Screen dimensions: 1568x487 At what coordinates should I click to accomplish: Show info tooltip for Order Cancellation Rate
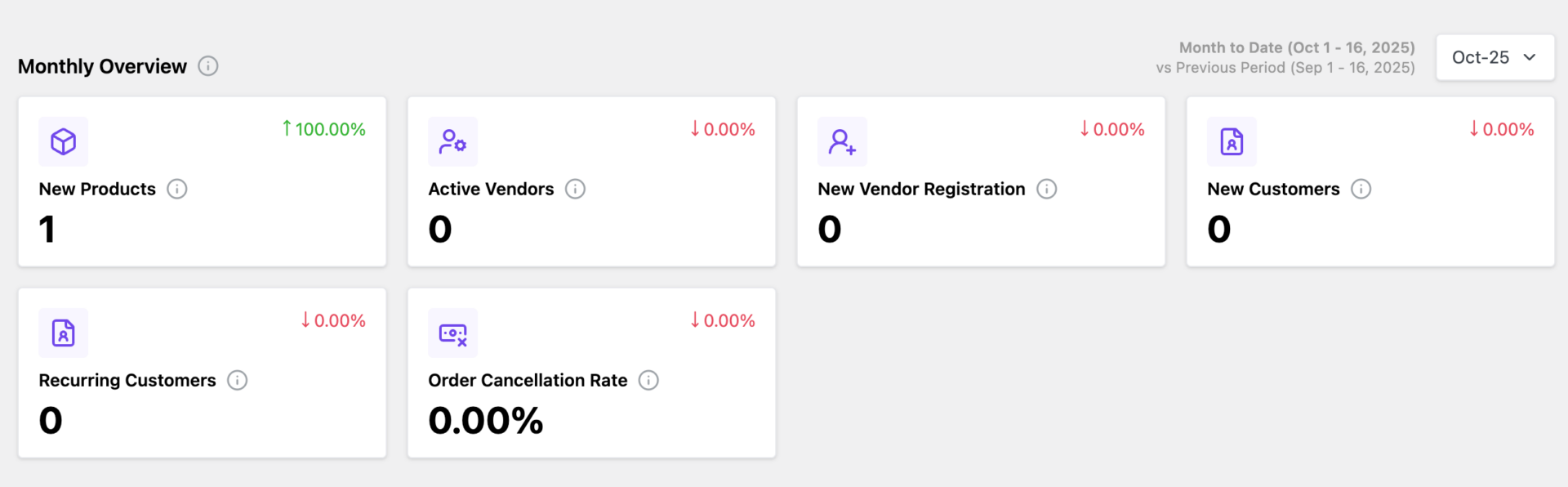648,380
